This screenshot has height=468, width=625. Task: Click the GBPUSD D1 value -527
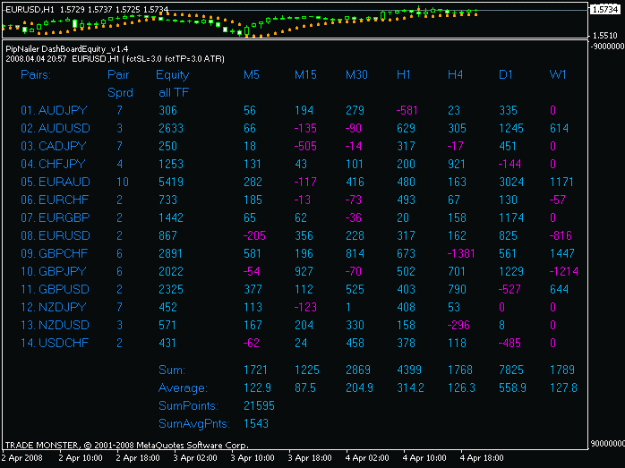click(x=510, y=289)
